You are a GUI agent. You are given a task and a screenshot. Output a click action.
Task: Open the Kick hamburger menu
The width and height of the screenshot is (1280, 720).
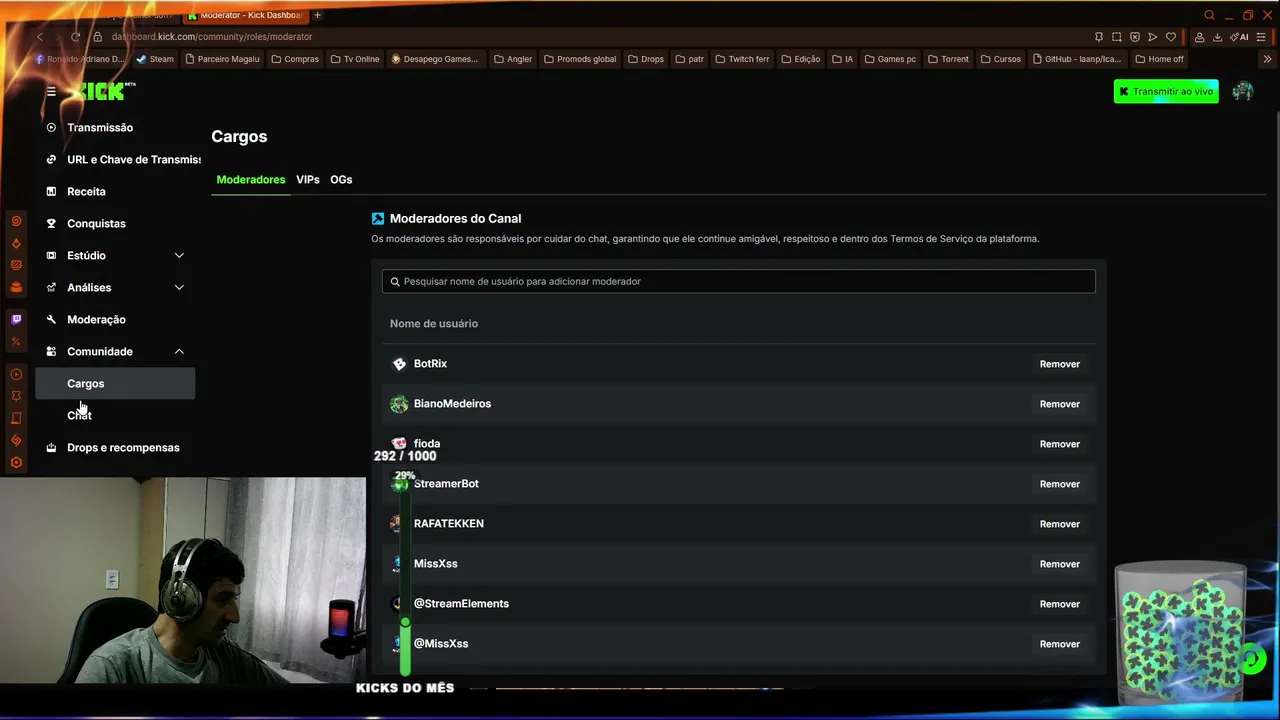coord(51,91)
